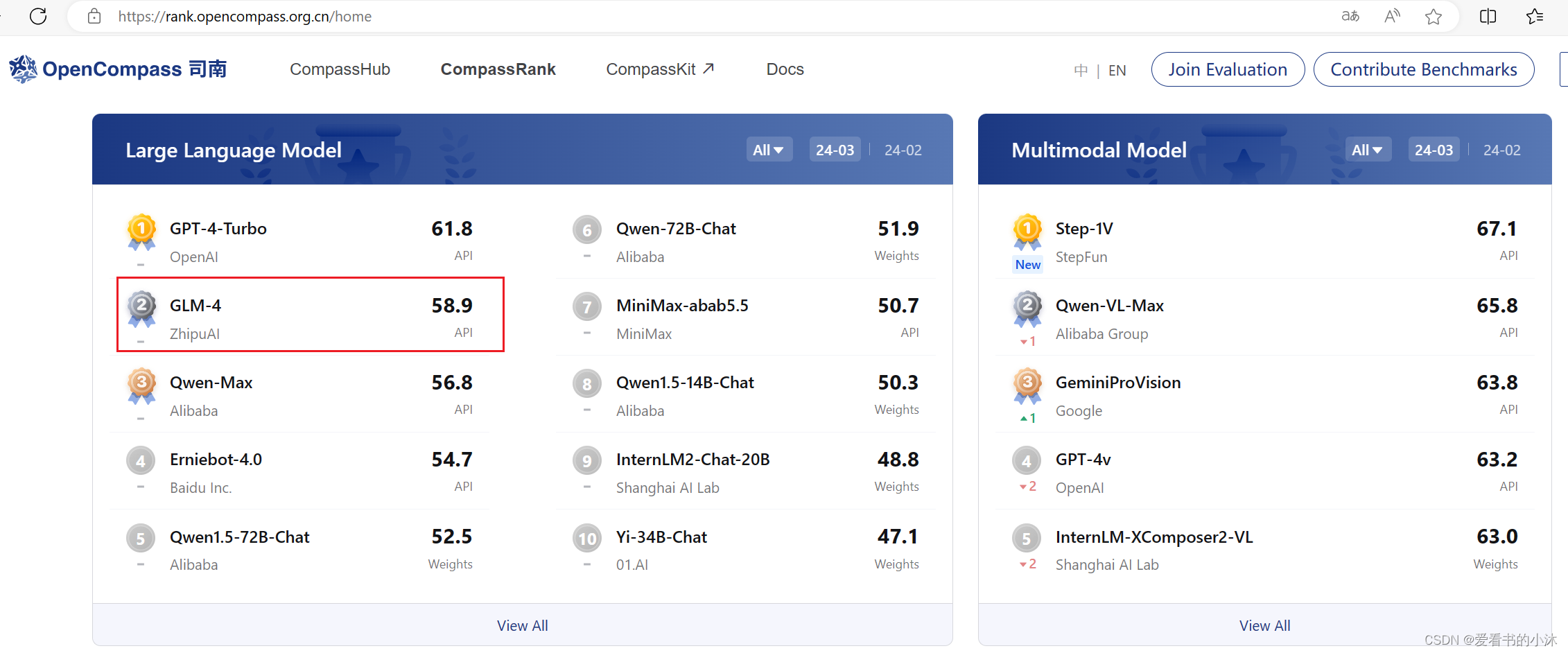Click the gold medal beside Step-1V
This screenshot has height=653, width=1568.
(1027, 232)
